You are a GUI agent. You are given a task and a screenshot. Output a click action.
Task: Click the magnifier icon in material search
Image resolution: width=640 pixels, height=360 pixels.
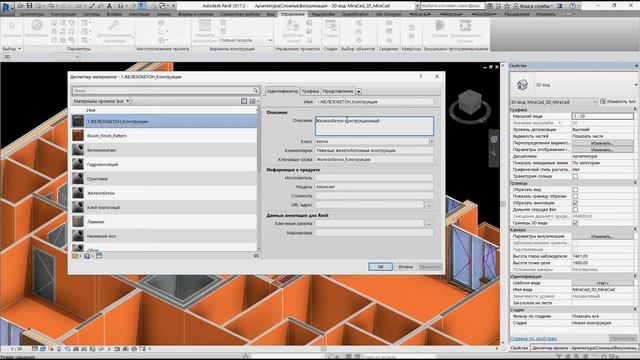point(255,91)
